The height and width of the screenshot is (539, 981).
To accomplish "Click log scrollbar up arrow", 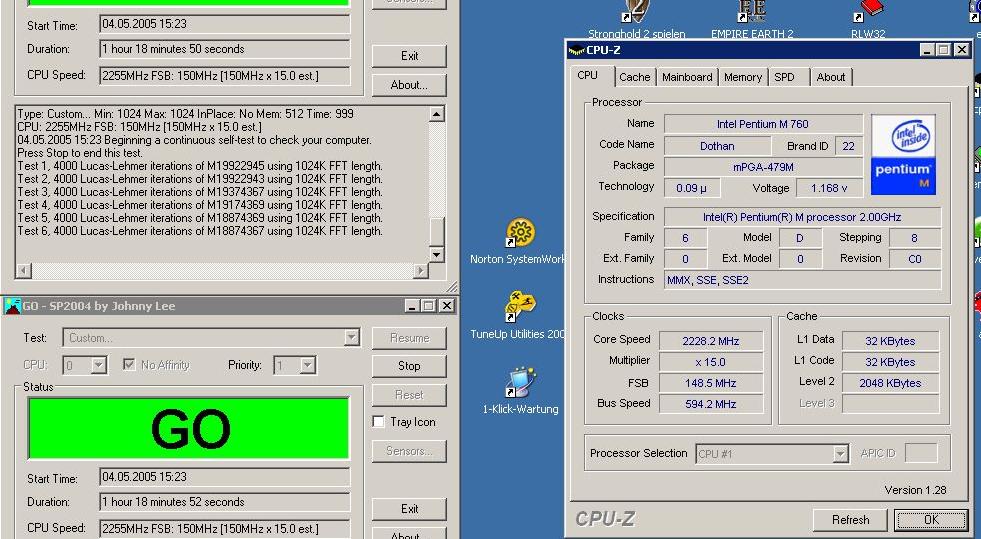I will pyautogui.click(x=437, y=114).
